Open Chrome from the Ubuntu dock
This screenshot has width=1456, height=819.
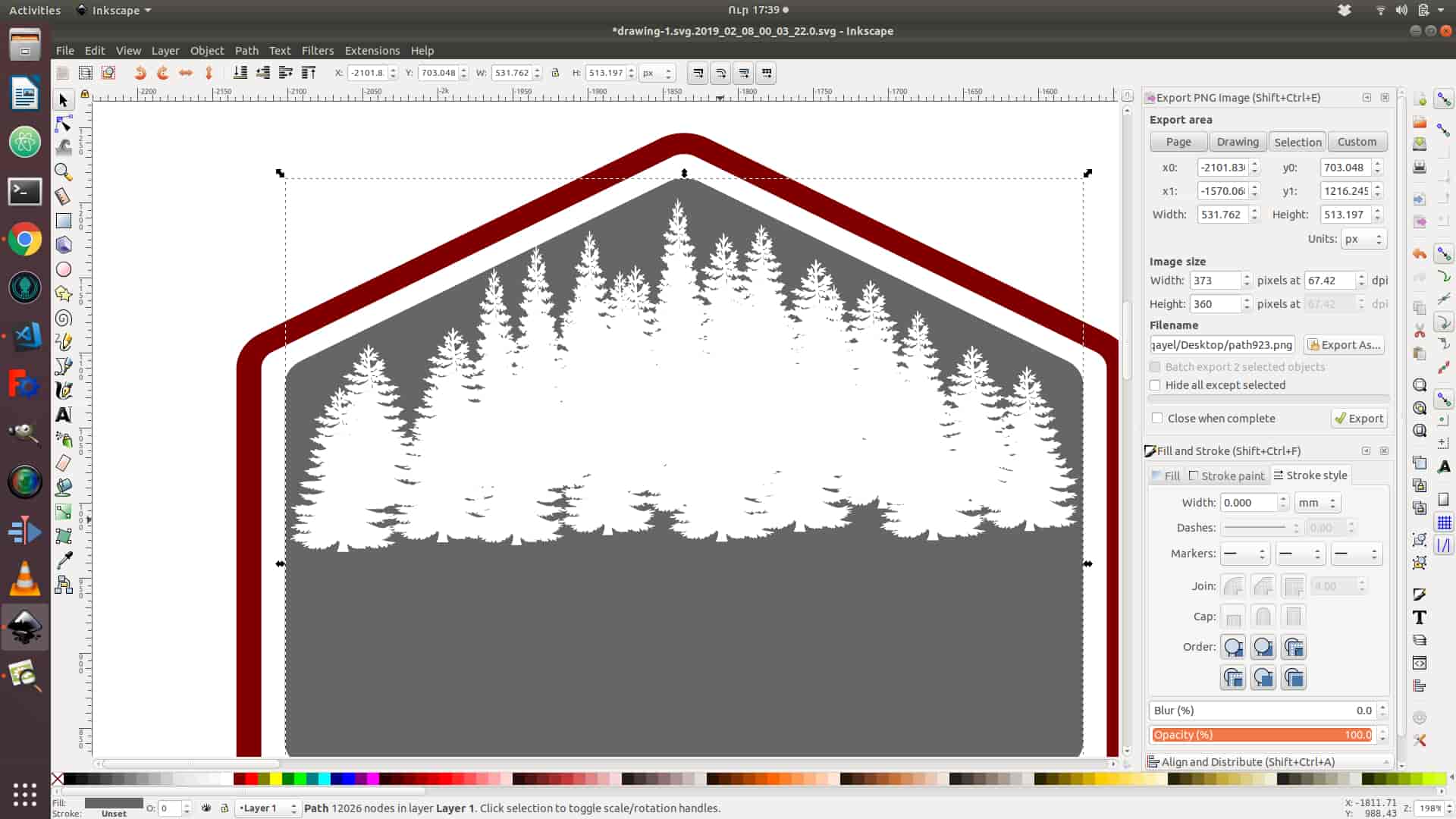[25, 240]
